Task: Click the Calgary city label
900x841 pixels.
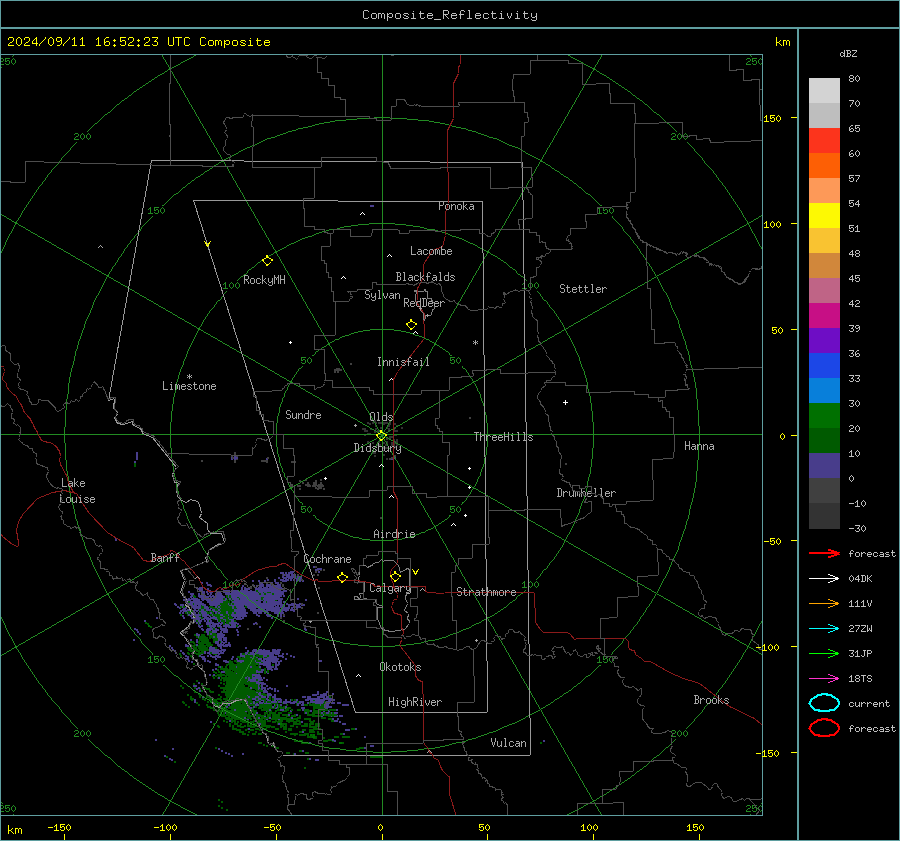Action: pos(390,588)
